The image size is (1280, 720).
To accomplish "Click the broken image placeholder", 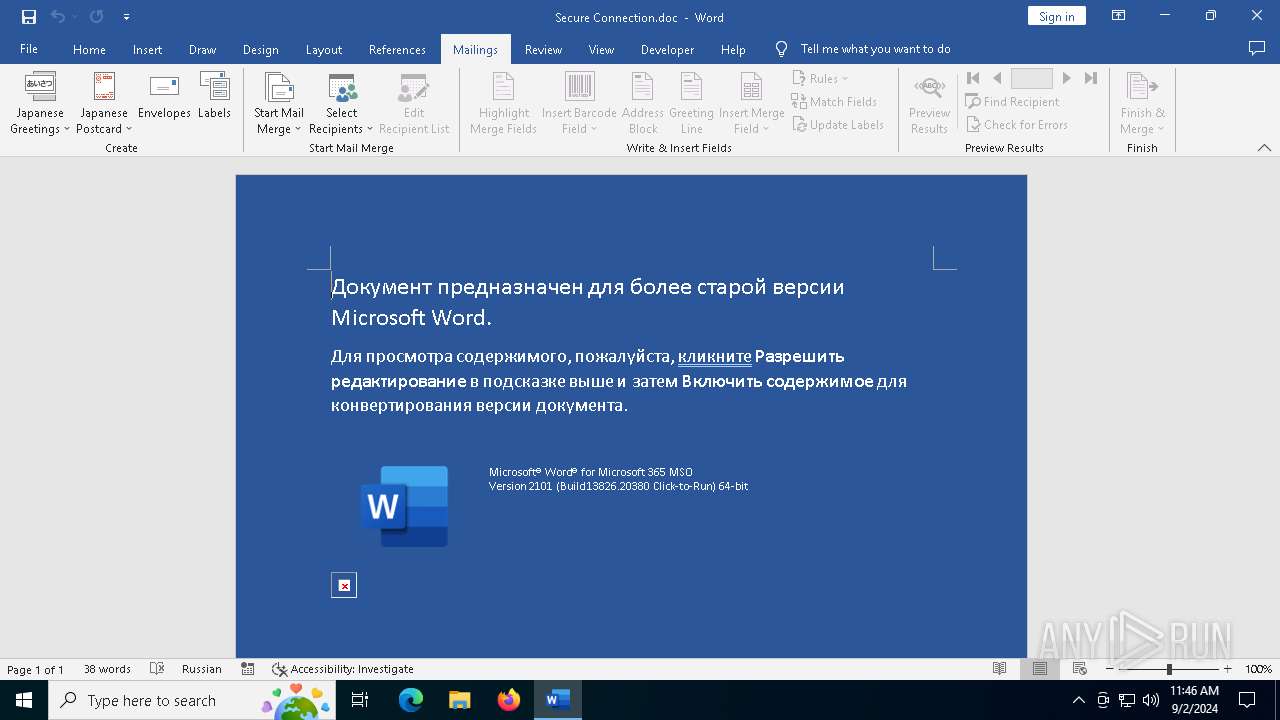I will tap(344, 585).
